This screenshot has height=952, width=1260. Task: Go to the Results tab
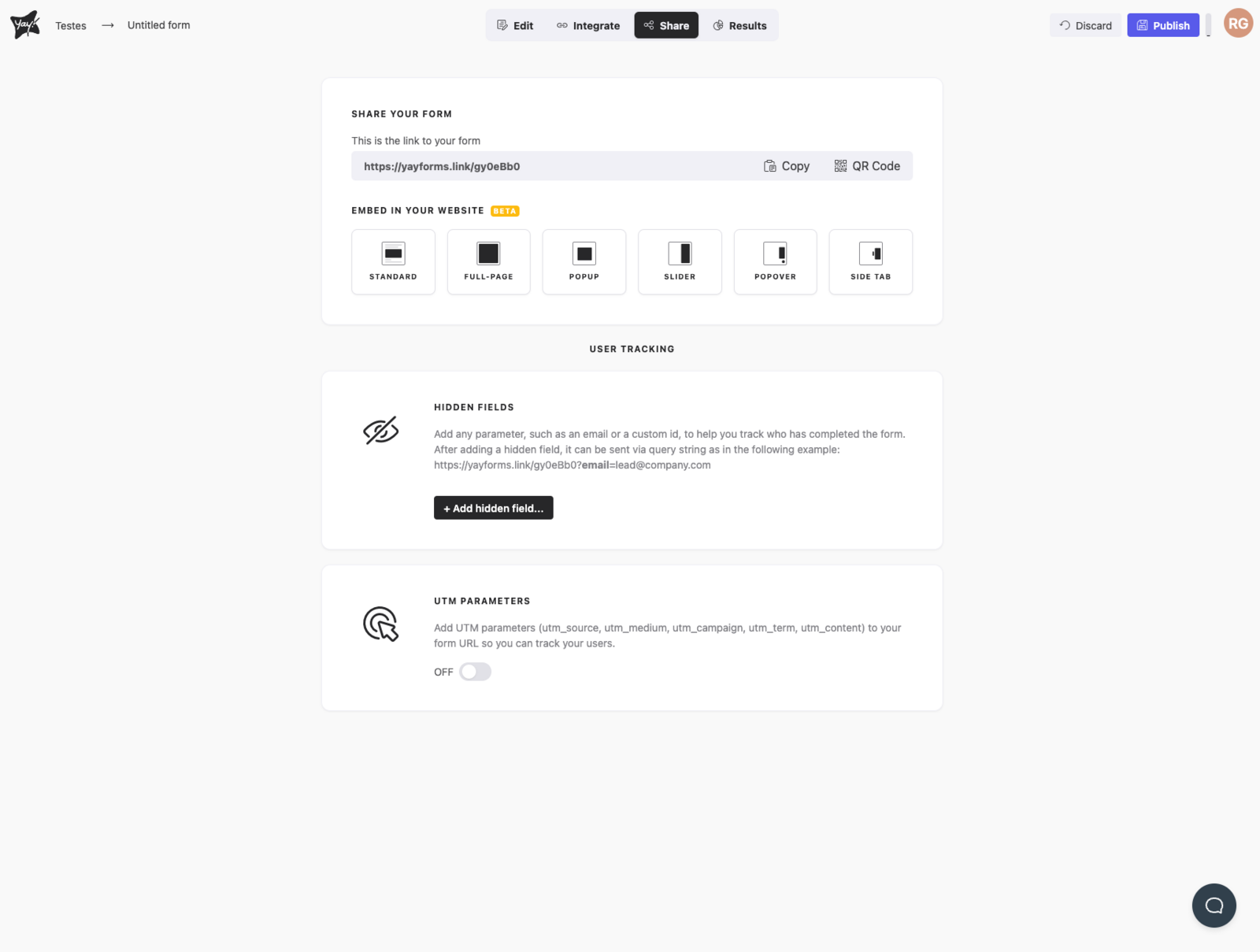739,25
